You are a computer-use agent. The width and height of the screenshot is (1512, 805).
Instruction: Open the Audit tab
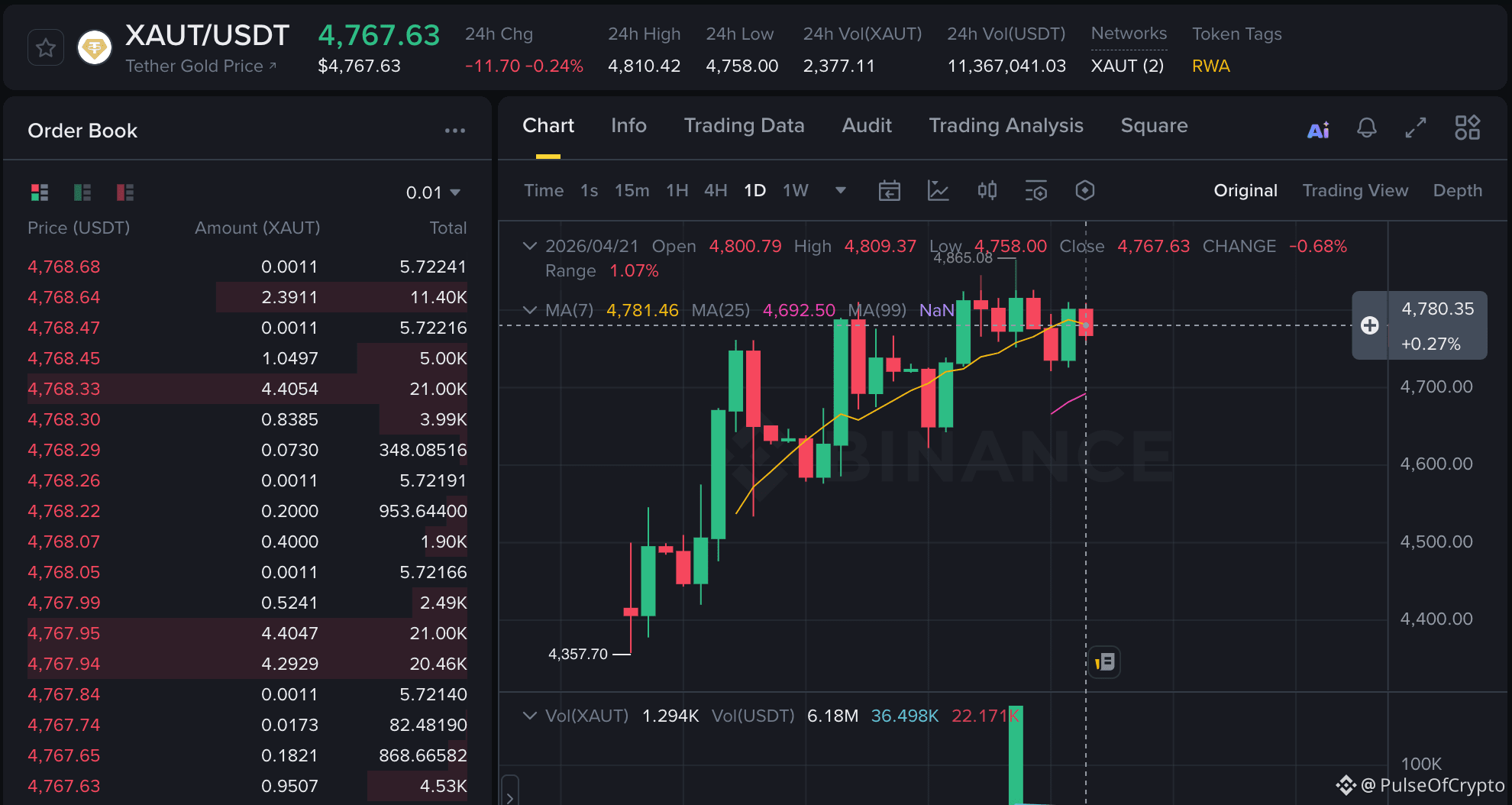point(867,126)
